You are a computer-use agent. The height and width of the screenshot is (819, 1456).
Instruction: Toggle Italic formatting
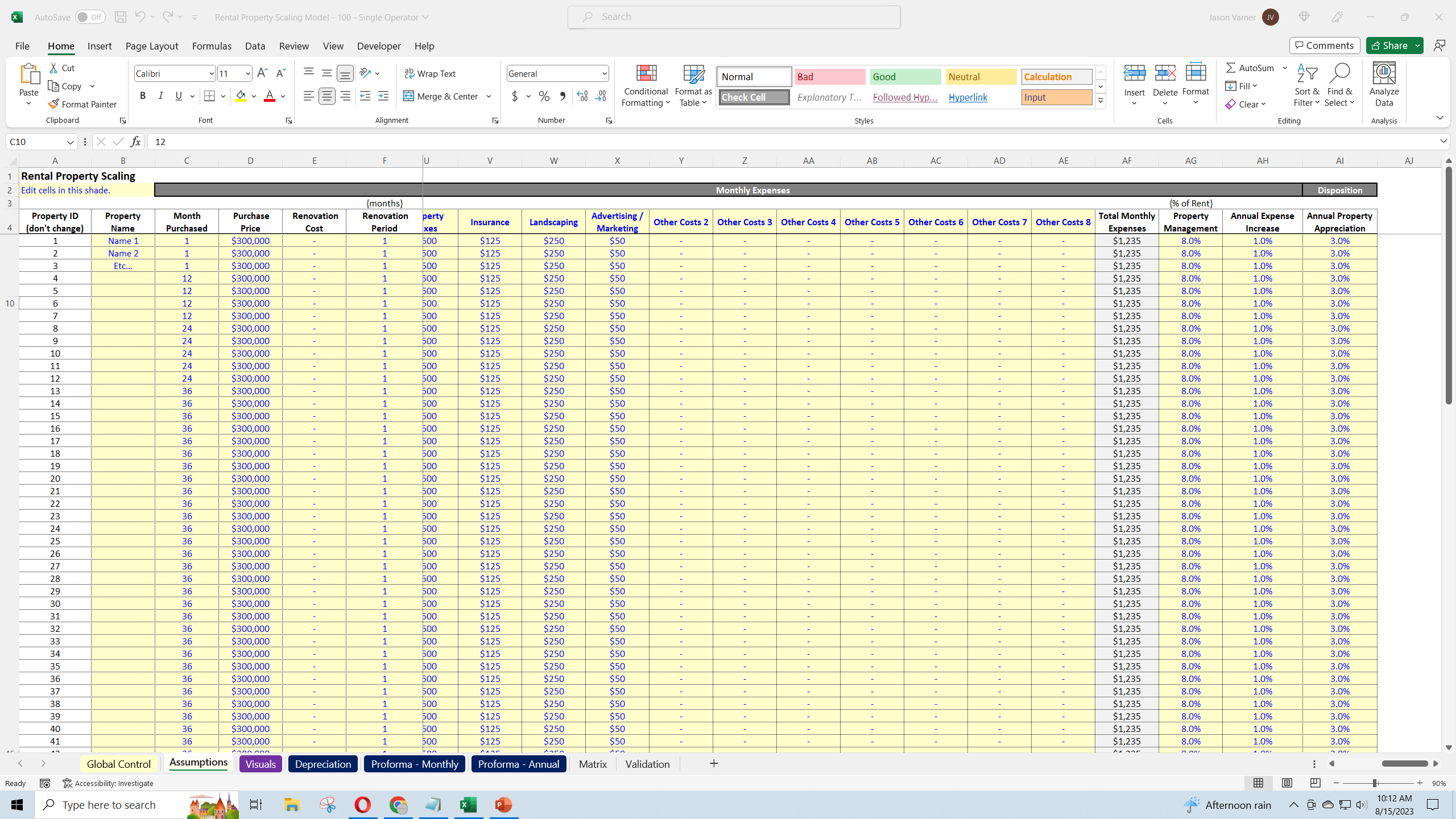(x=160, y=96)
